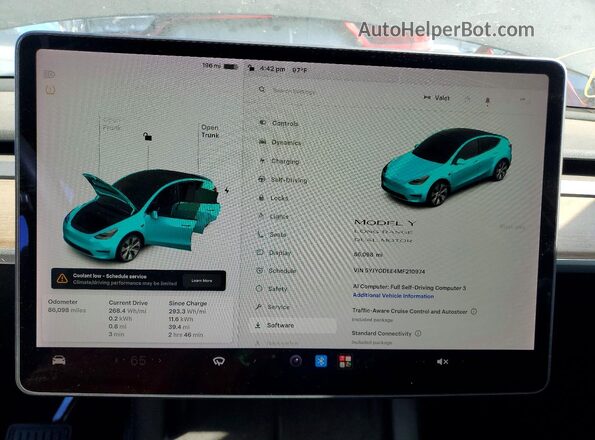Tap the Model Y car image
The image size is (595, 440).
(x=447, y=167)
